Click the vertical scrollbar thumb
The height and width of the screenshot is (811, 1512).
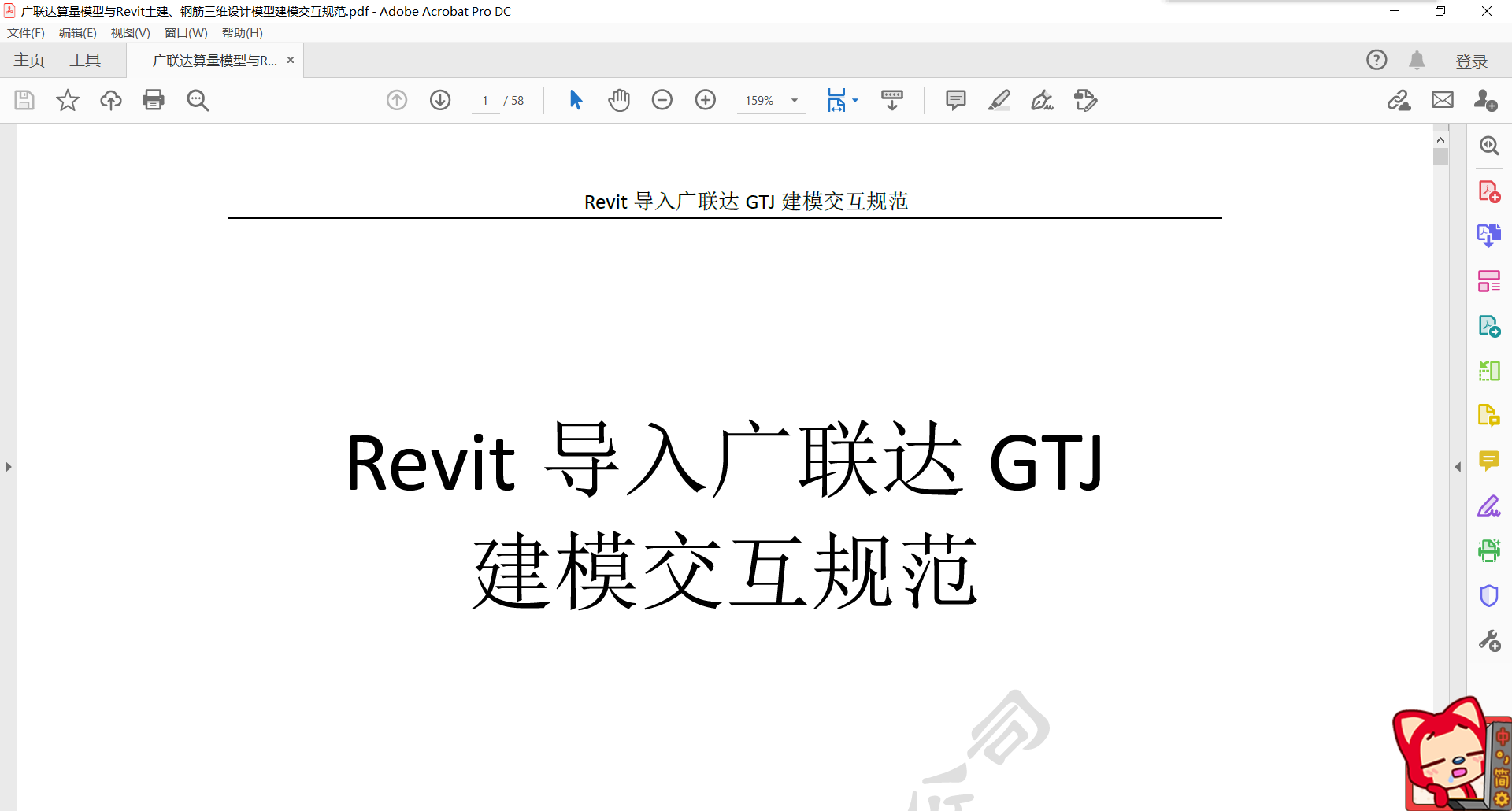1440,157
